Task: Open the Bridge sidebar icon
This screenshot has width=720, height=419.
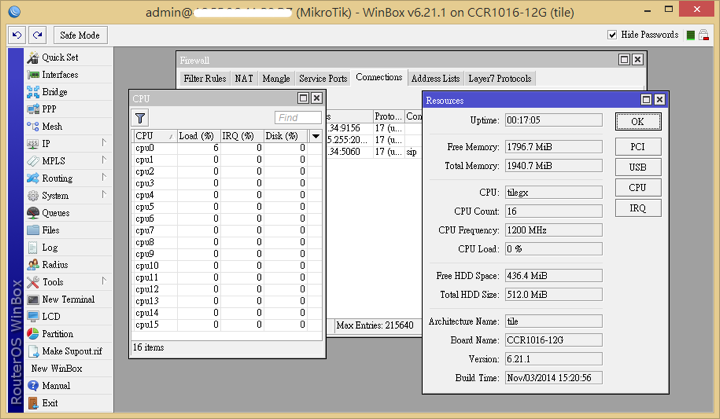Action: (x=33, y=92)
